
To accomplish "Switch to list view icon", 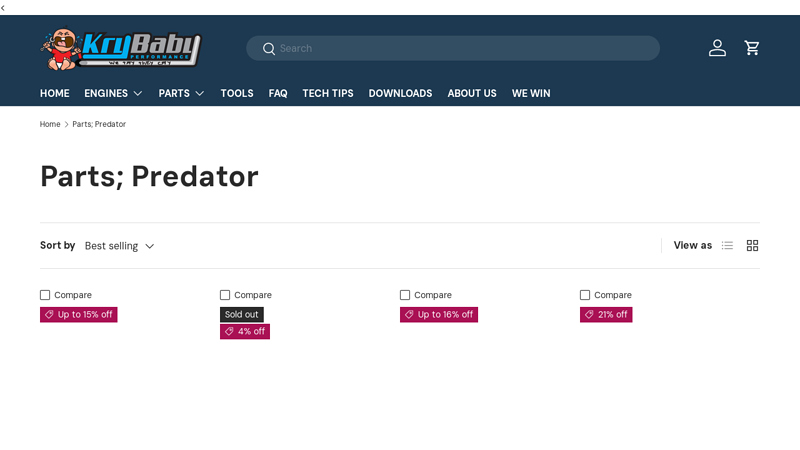I will pyautogui.click(x=727, y=245).
